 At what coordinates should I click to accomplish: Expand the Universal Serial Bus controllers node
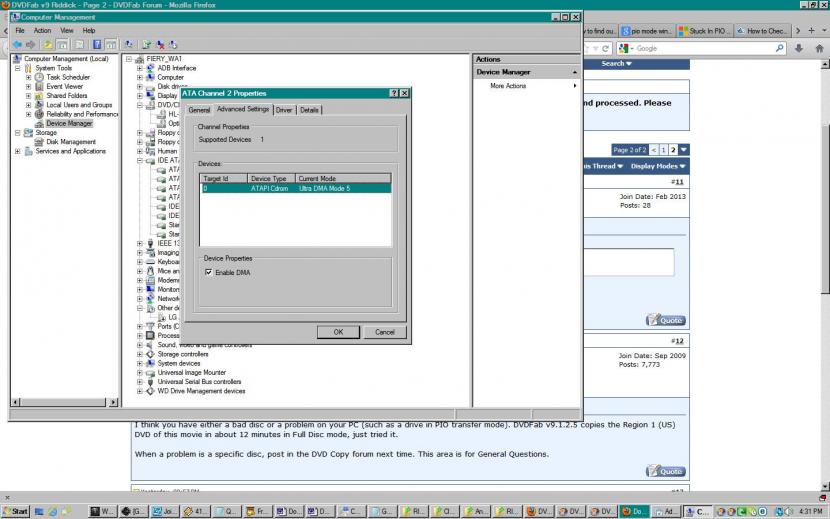139,382
